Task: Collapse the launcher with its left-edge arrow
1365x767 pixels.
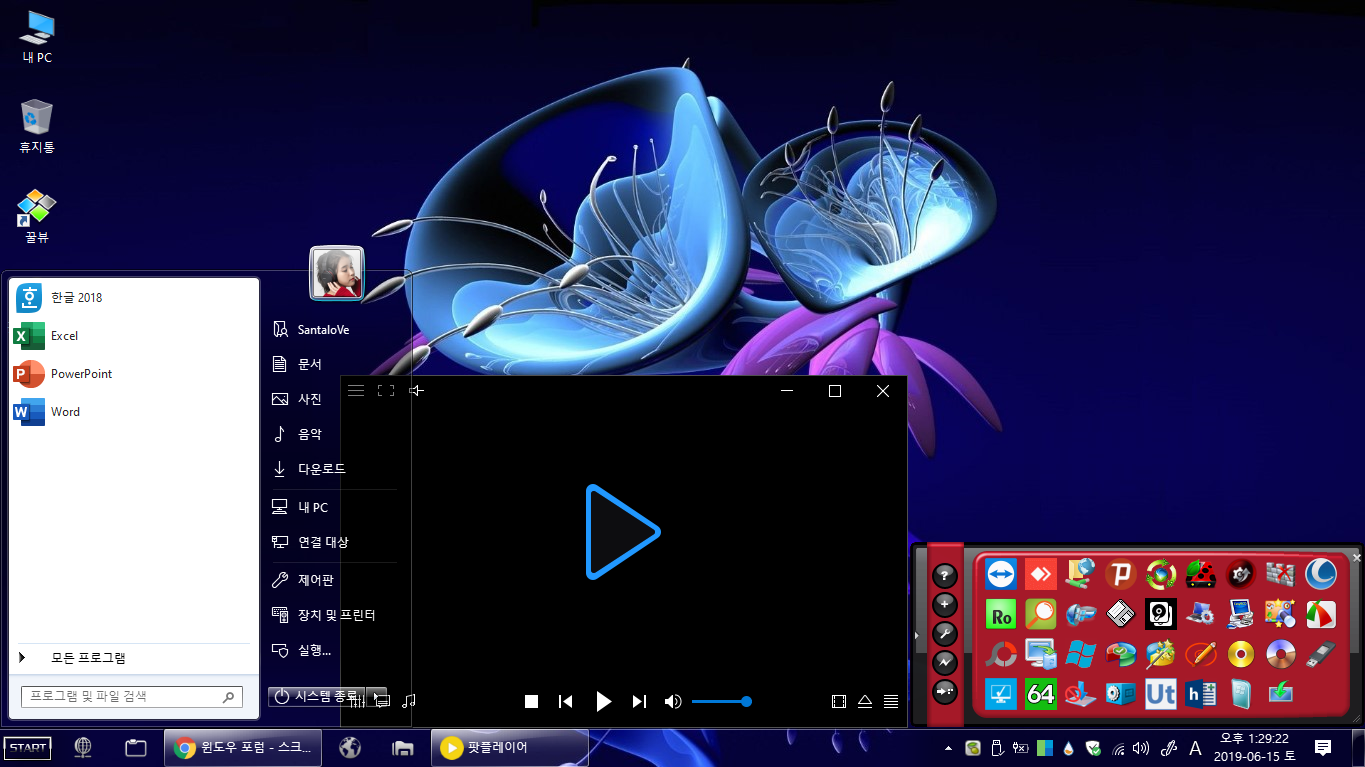Action: (x=918, y=635)
